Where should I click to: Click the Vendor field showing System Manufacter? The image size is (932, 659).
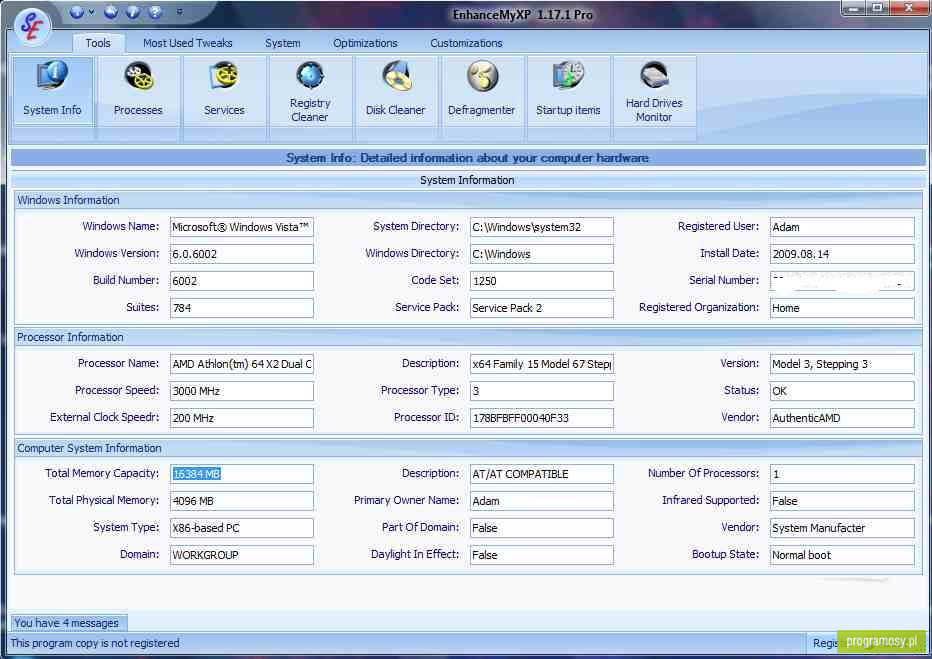tap(842, 528)
